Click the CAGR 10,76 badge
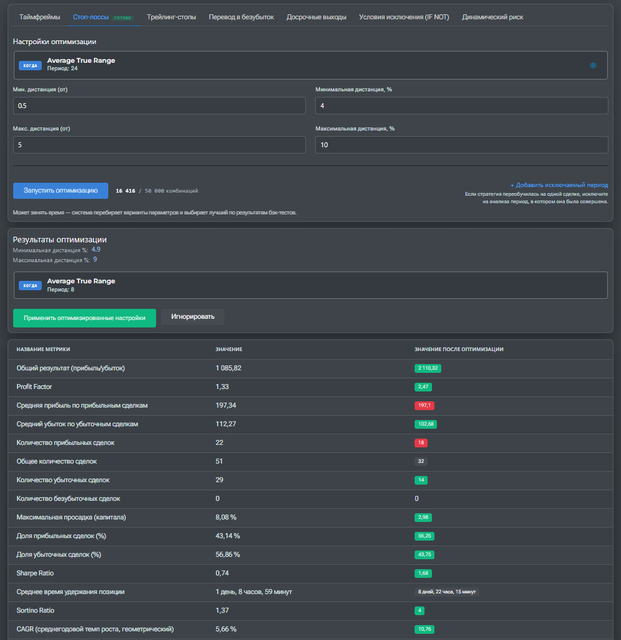 (x=425, y=629)
